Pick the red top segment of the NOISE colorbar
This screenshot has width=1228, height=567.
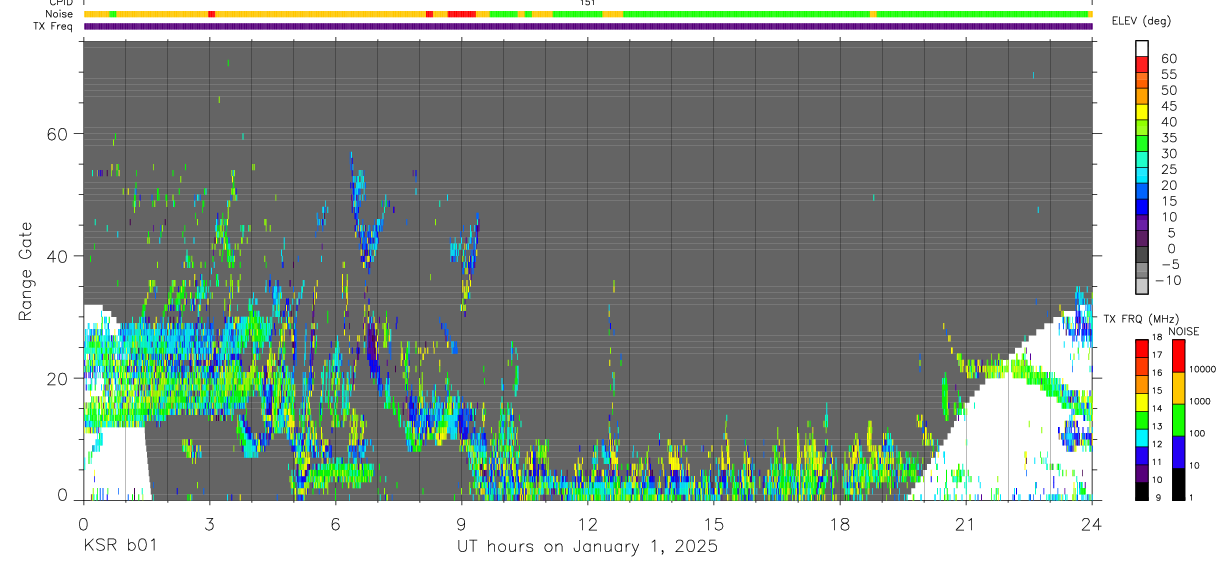pos(1178,356)
